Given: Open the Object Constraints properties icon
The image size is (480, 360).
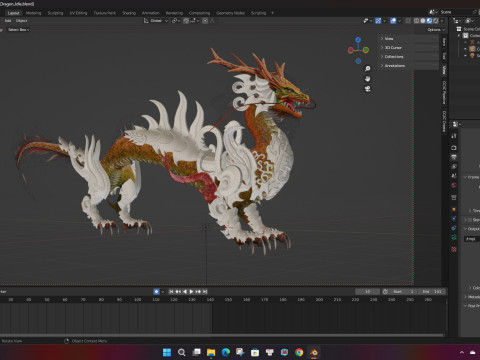Looking at the screenshot, I should pyautogui.click(x=454, y=228).
